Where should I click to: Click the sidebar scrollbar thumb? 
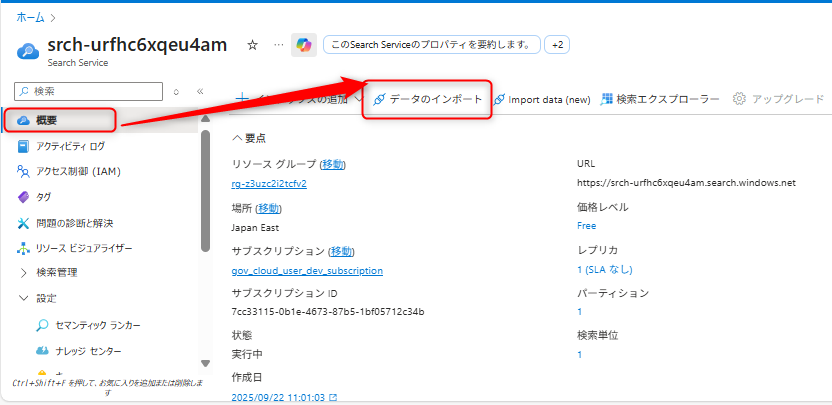pos(205,191)
